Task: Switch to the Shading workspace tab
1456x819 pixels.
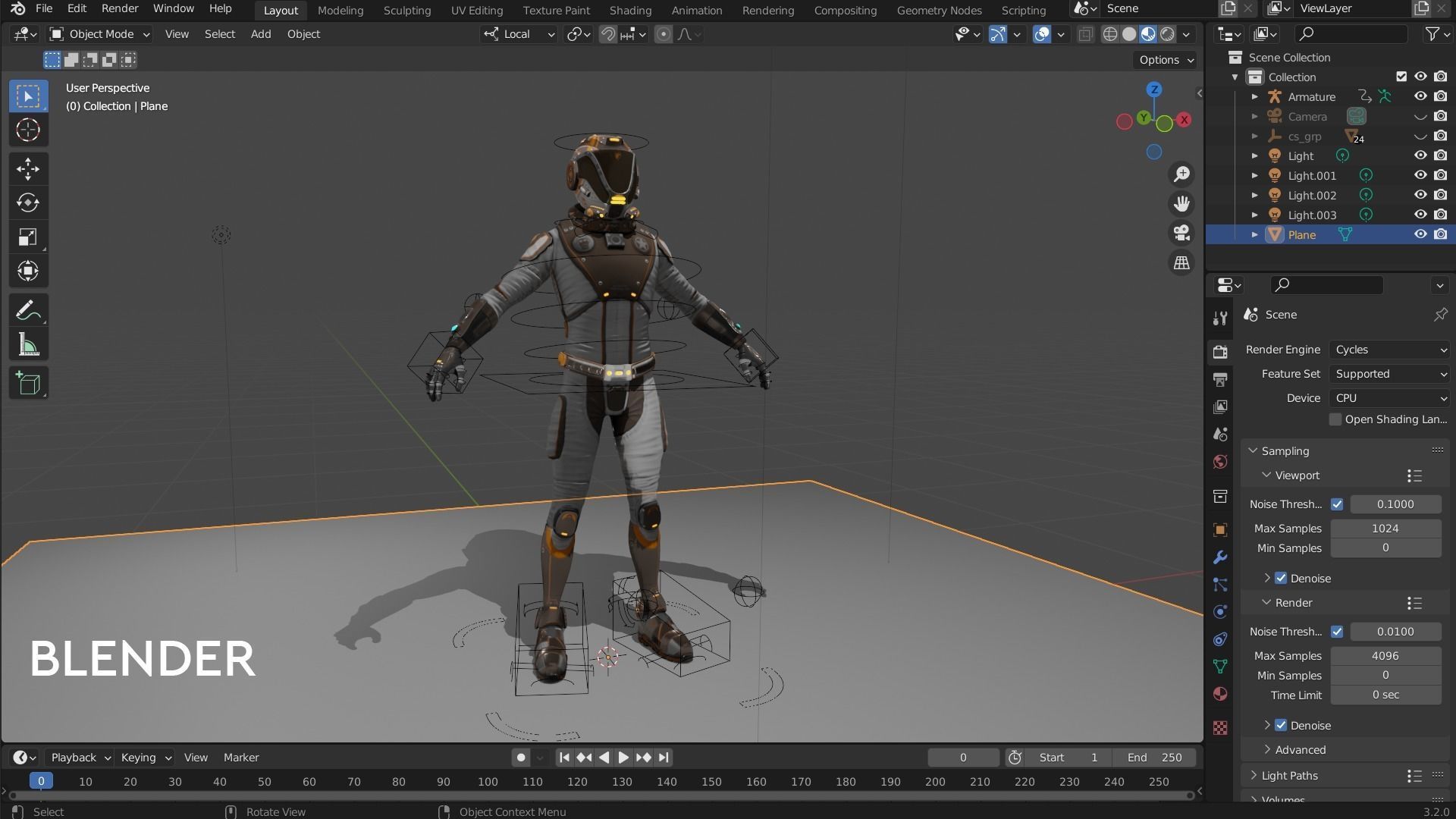Action: 630,10
